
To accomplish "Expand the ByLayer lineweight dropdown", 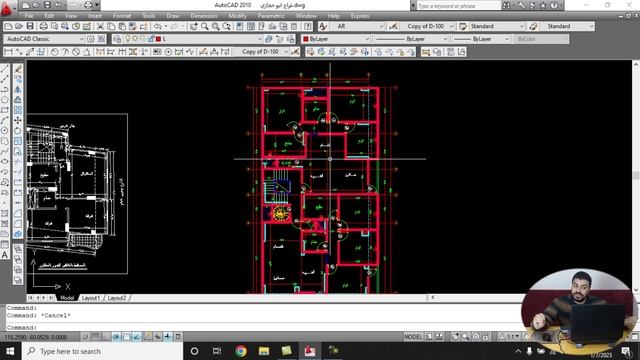I will point(507,39).
